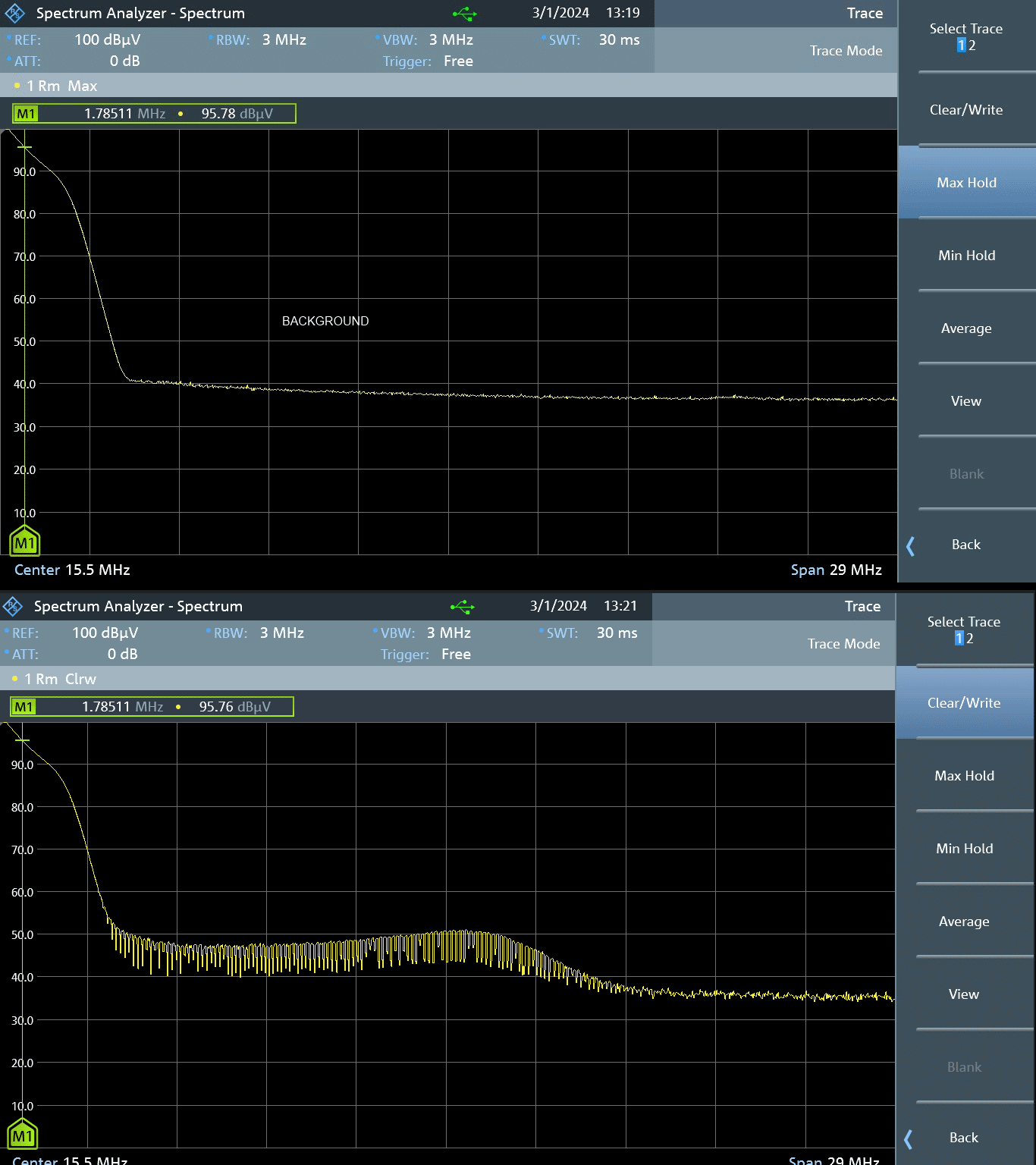This screenshot has width=1036, height=1165.
Task: Click marker frequency 1.78511 MHz in bottom analyzer
Action: (122, 707)
